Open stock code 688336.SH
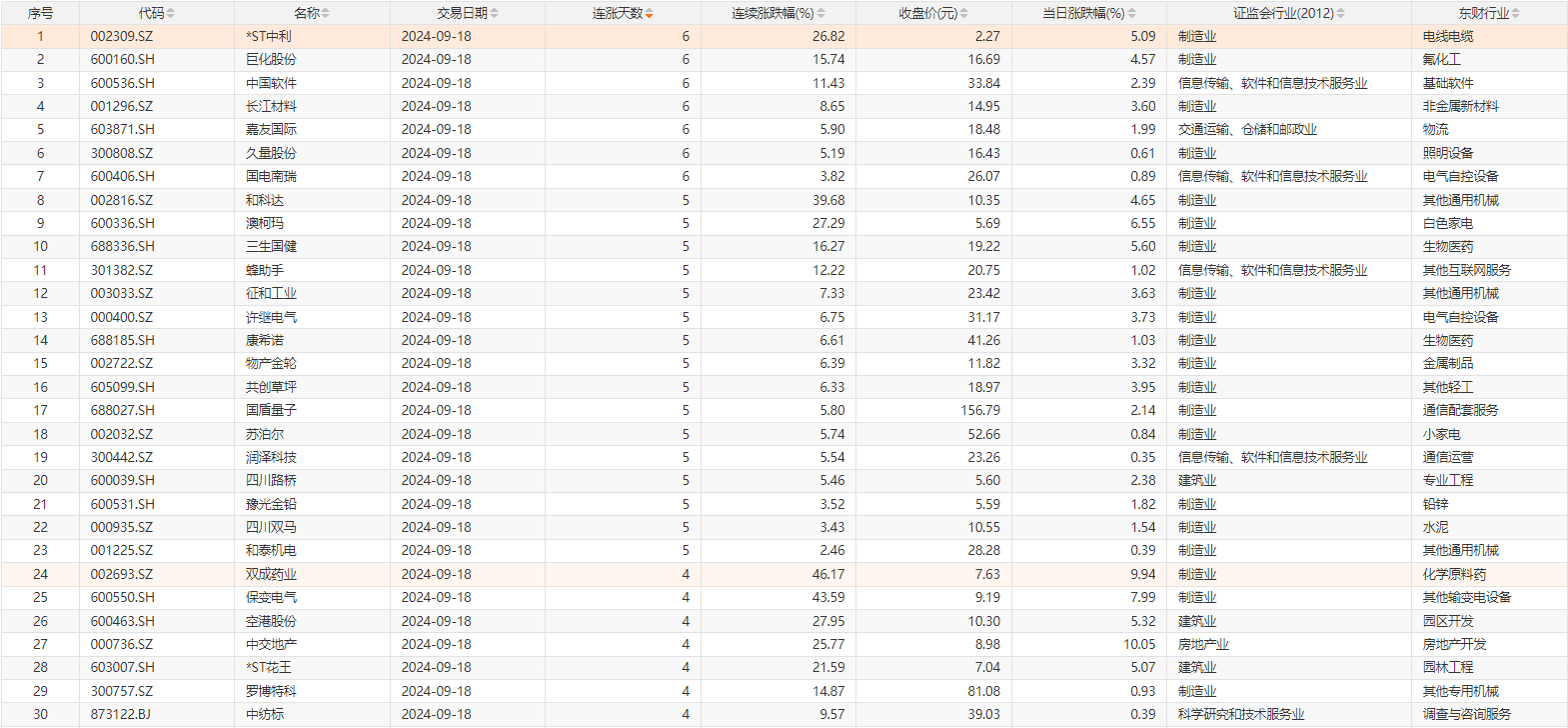Image resolution: width=1568 pixels, height=728 pixels. pyautogui.click(x=123, y=246)
